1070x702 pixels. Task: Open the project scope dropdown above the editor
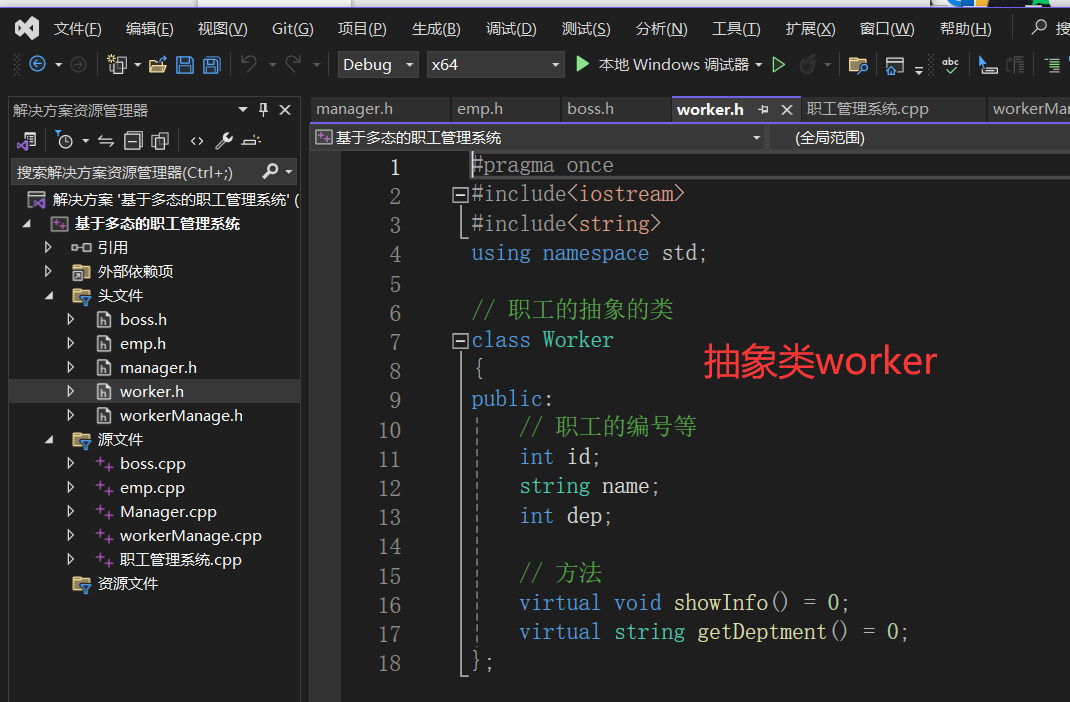coord(538,138)
